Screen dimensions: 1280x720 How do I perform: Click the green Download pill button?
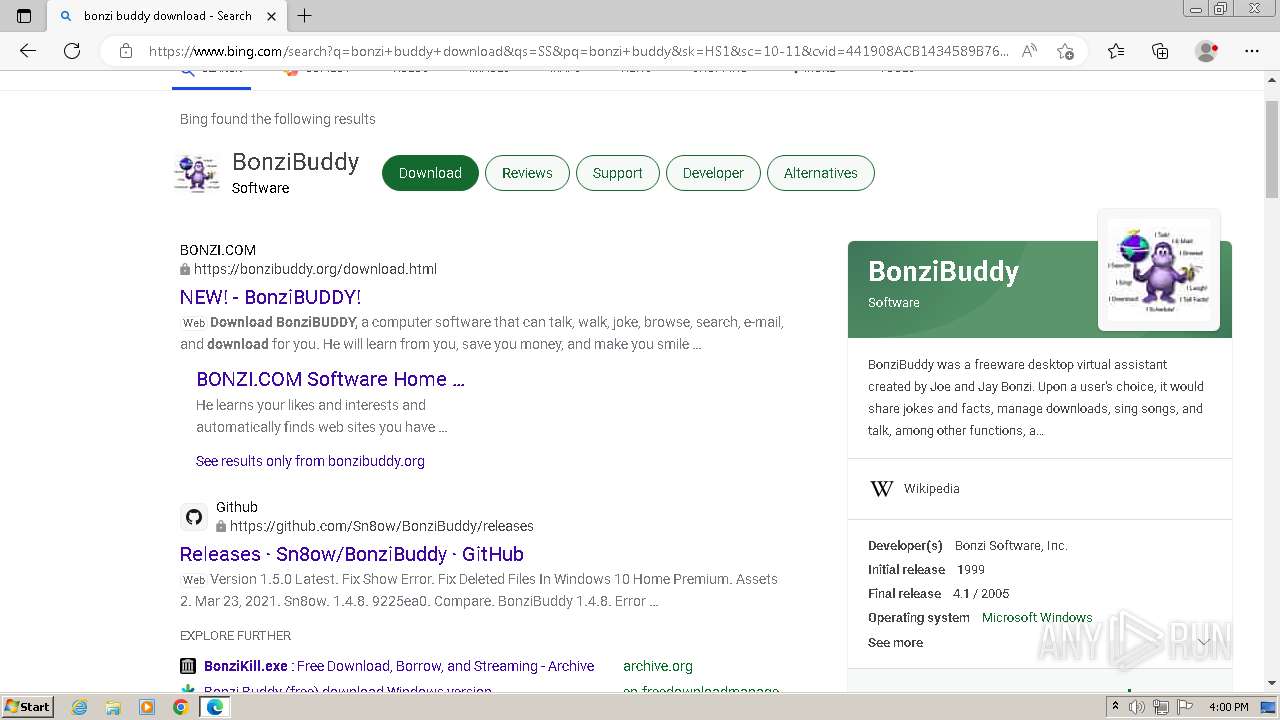430,173
